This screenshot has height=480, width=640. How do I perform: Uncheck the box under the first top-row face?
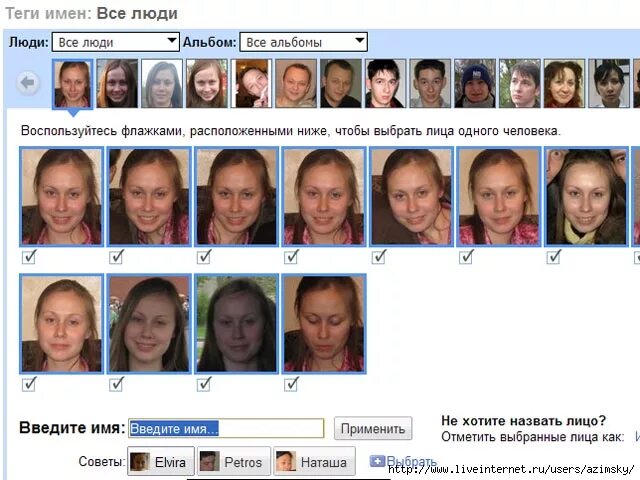29,257
